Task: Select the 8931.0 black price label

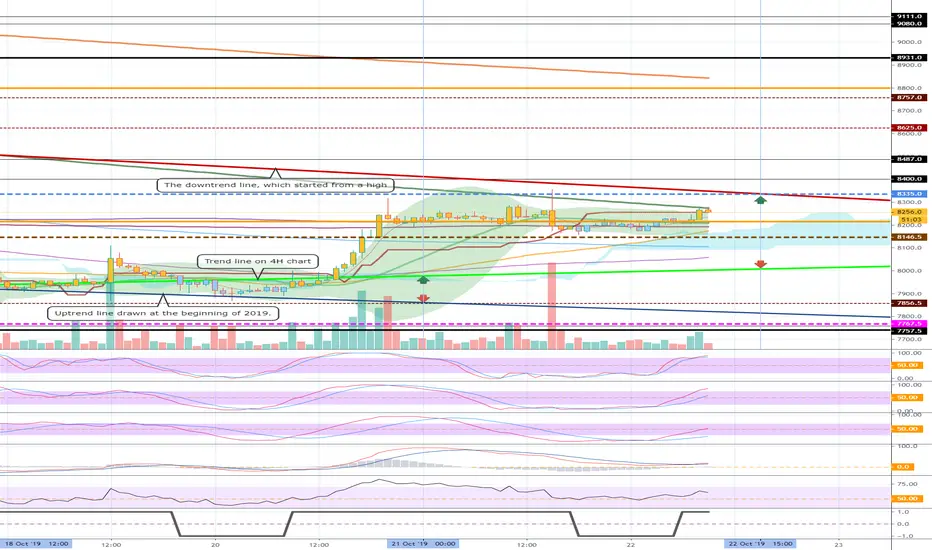Action: (x=909, y=58)
